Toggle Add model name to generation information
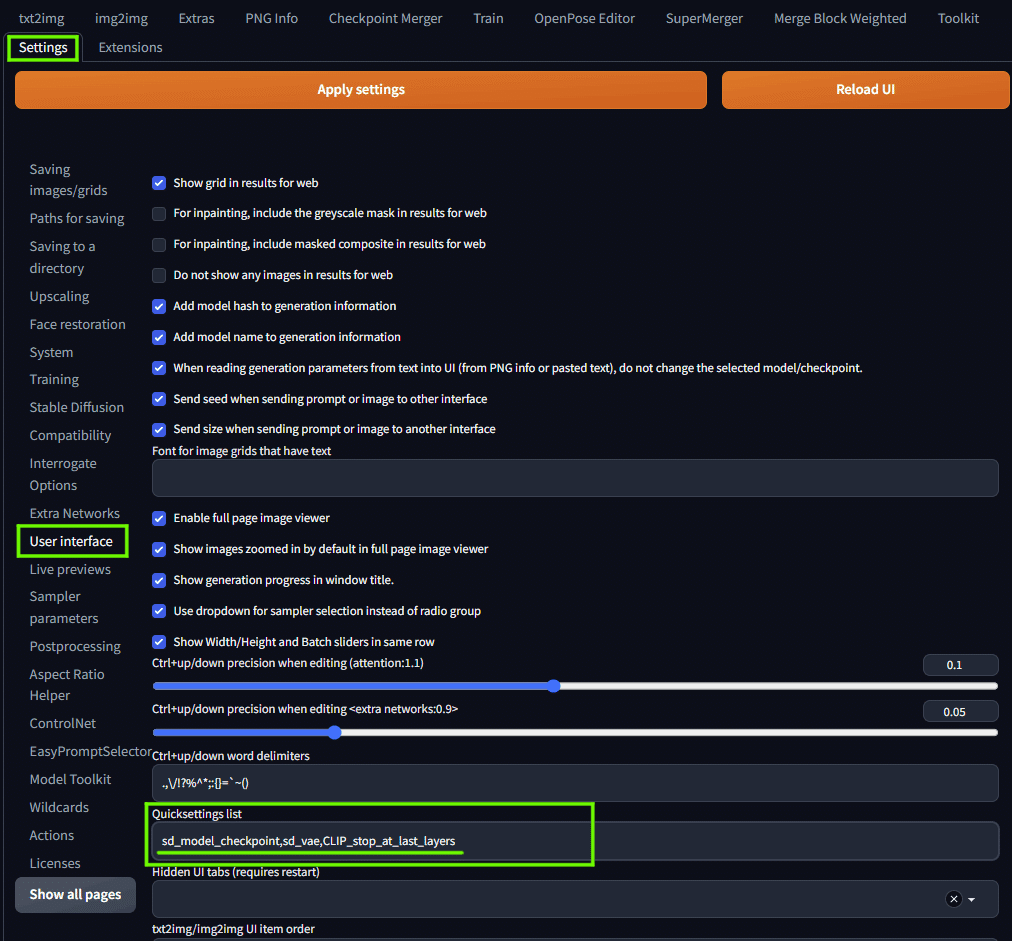1012x941 pixels. 159,337
